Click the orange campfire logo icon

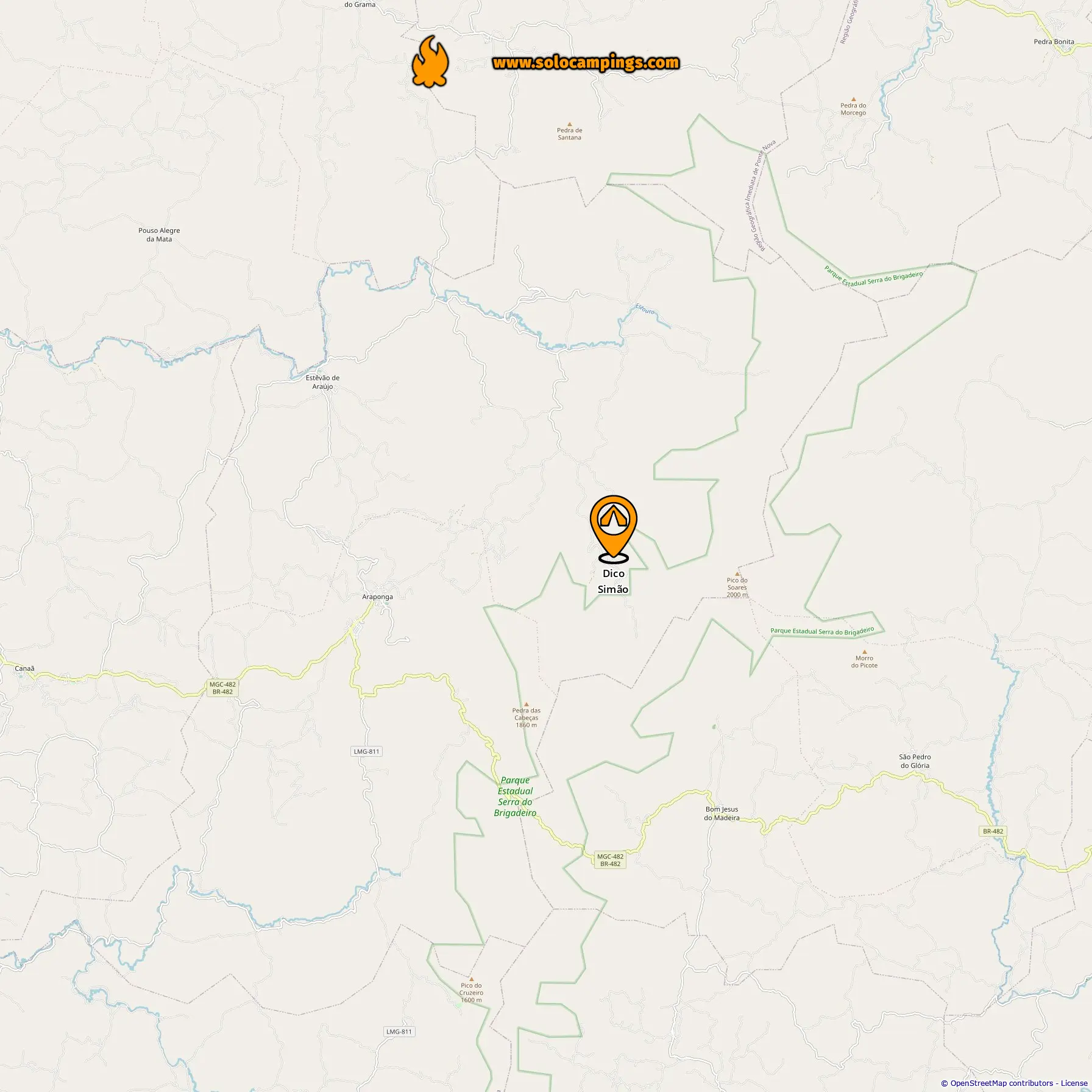point(430,62)
